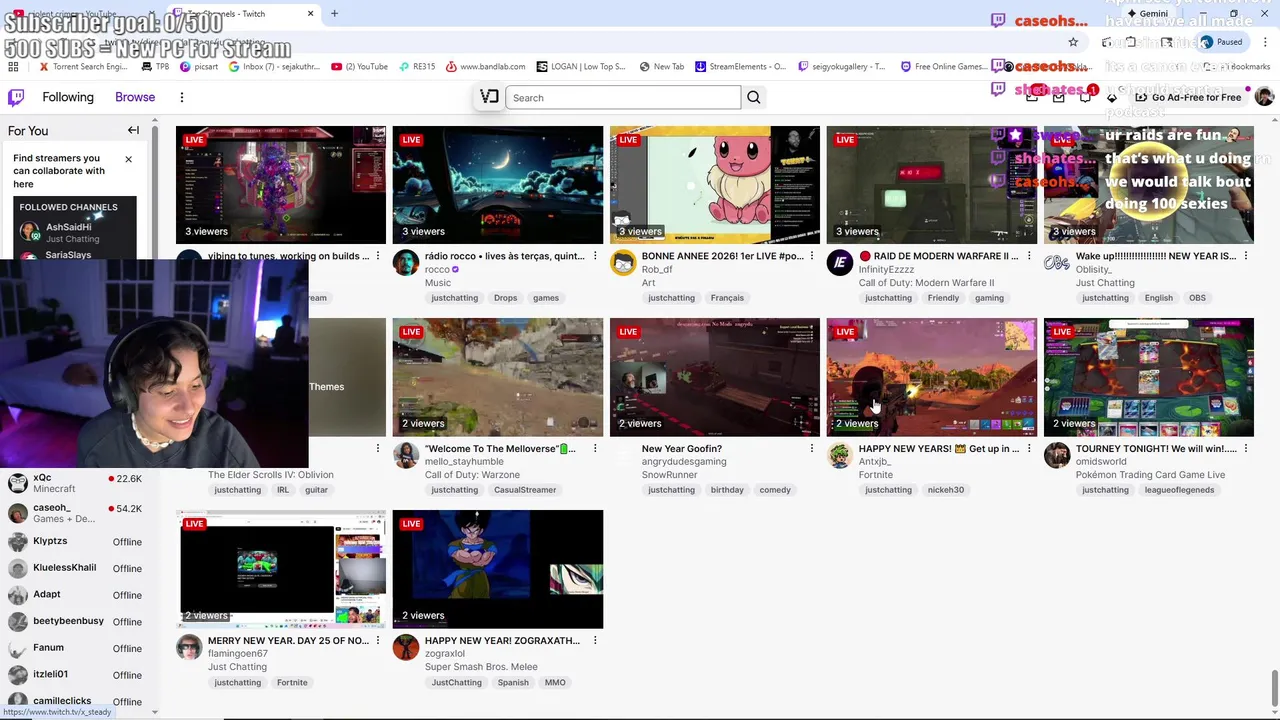Click the magnifier search button
This screenshot has width=1280, height=720.
(754, 97)
